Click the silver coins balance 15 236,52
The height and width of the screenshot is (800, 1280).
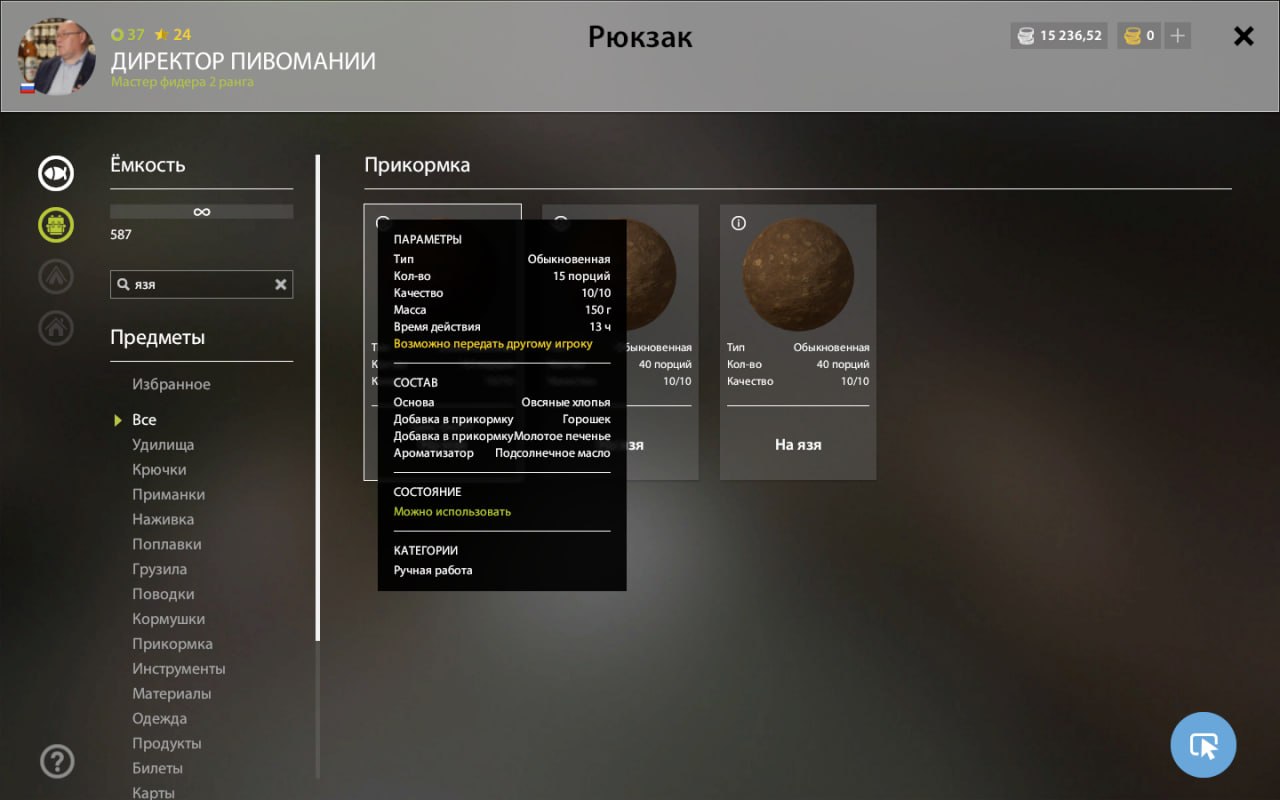click(1060, 36)
